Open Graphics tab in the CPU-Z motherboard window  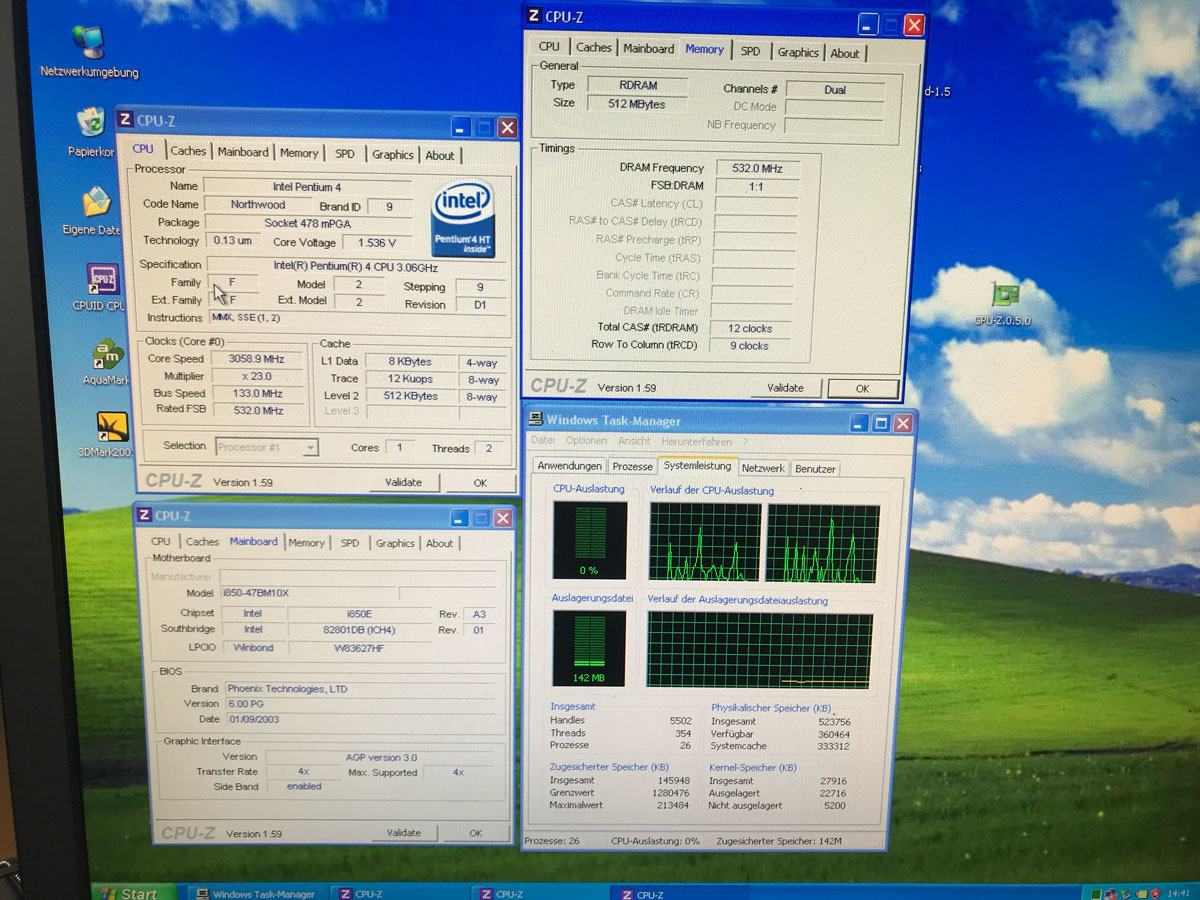coord(395,543)
